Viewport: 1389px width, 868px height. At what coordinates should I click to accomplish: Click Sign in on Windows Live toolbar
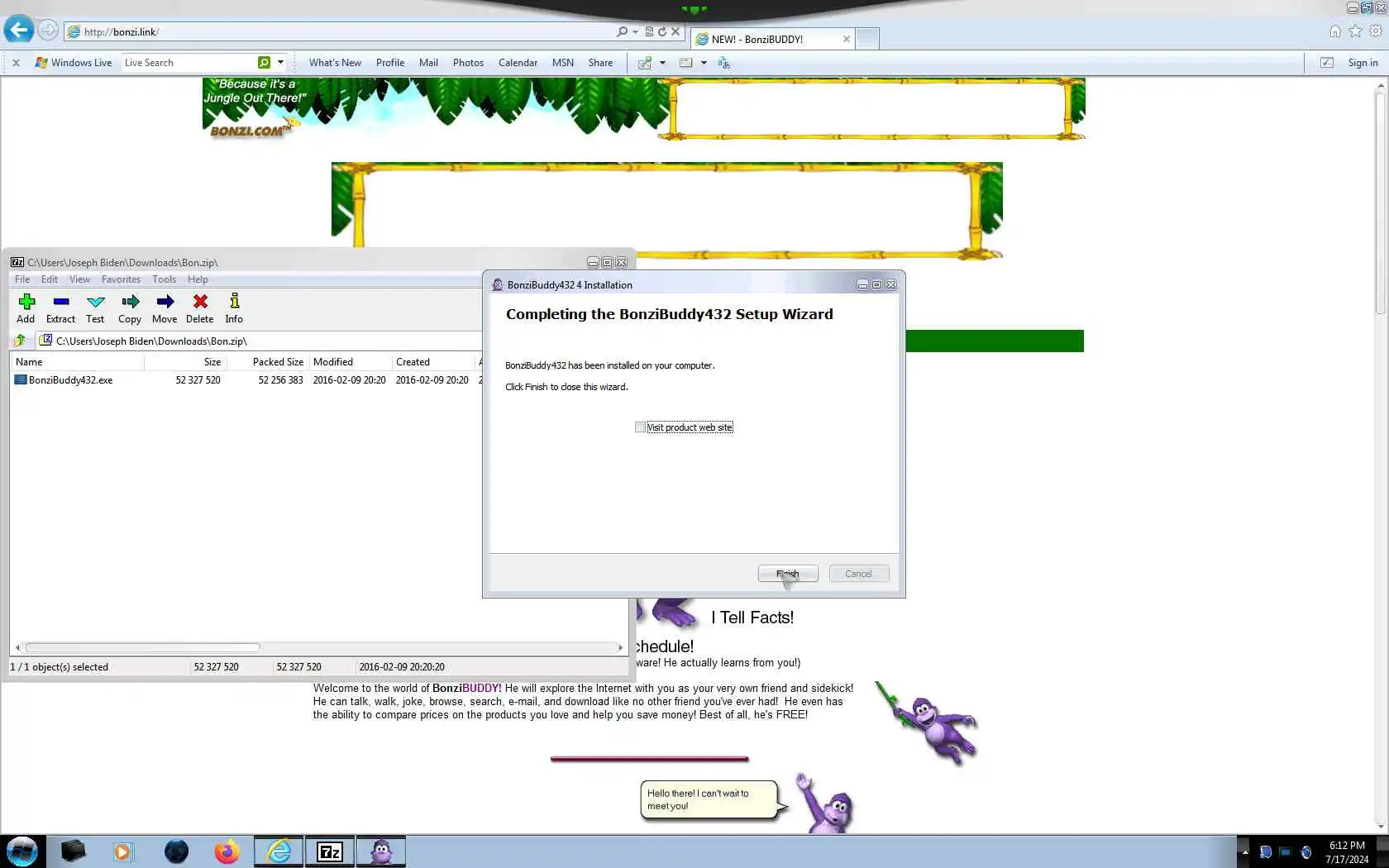pyautogui.click(x=1363, y=63)
